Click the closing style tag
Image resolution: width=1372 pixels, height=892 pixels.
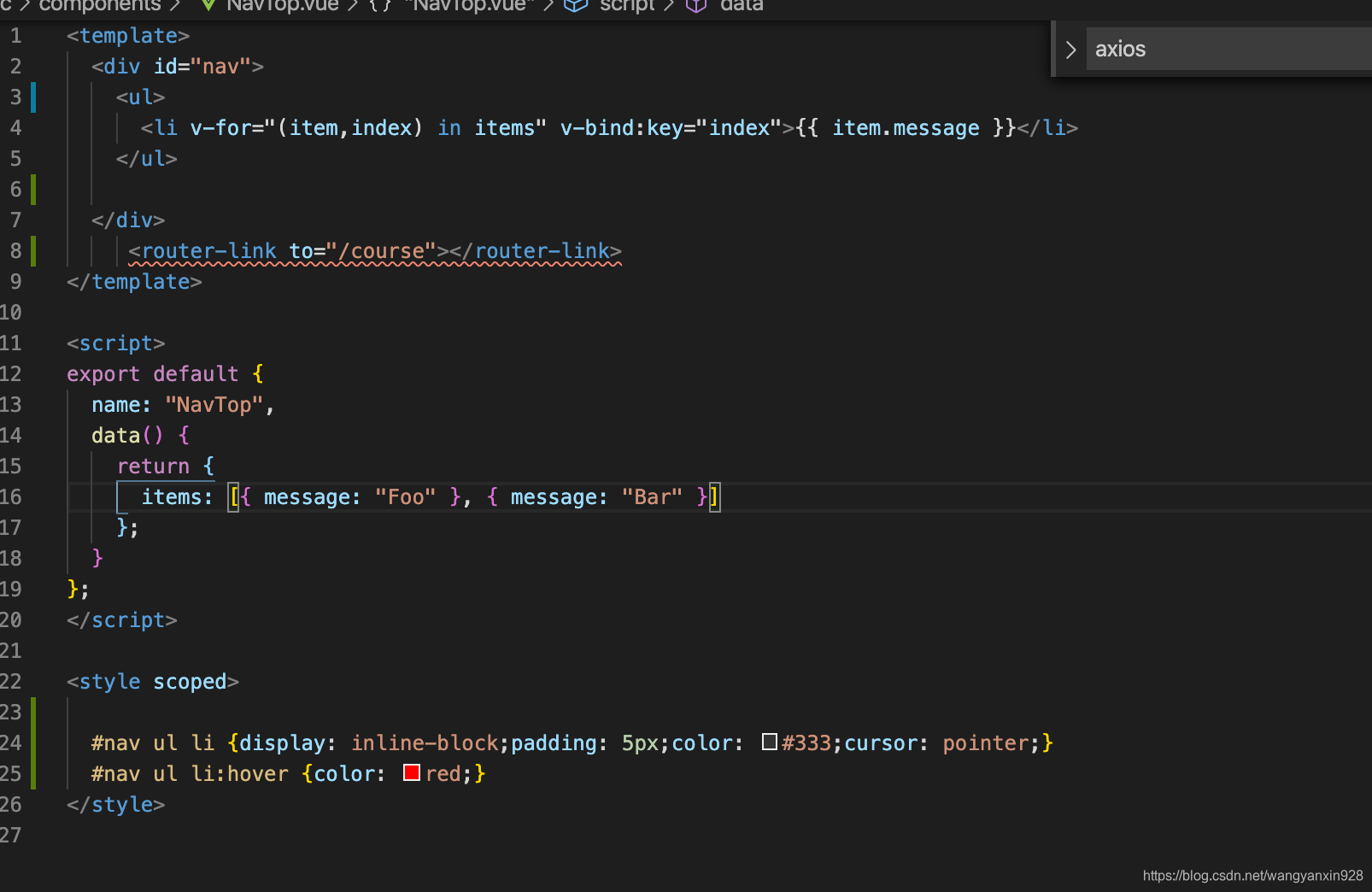[x=115, y=804]
